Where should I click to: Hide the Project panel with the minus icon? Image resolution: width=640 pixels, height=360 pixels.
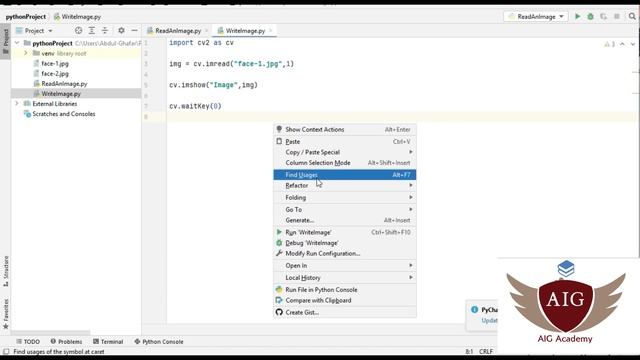134,31
